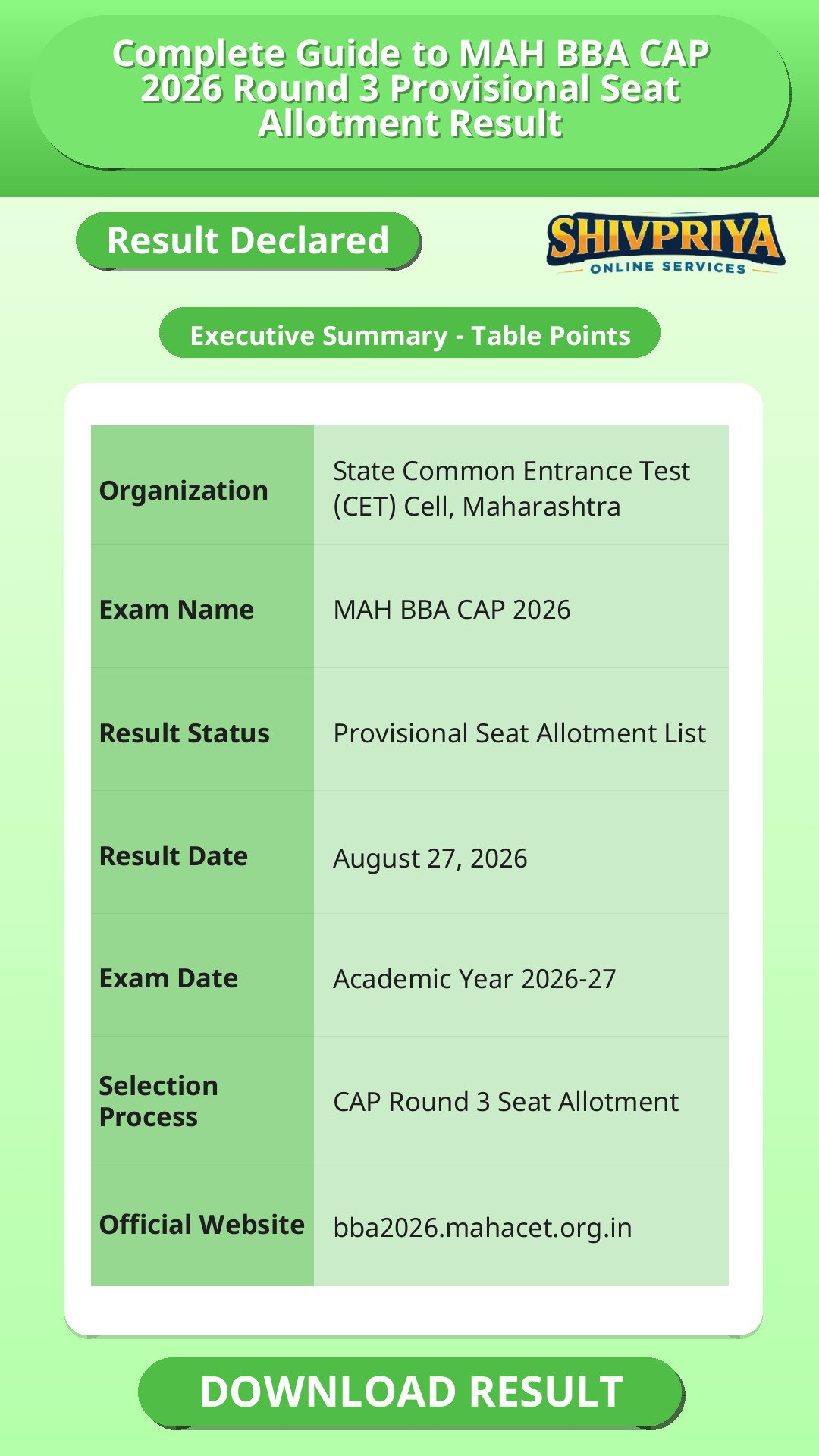Screen dimensions: 819x1456
Task: Open the Shivpriya Online Services logo
Action: tap(665, 243)
